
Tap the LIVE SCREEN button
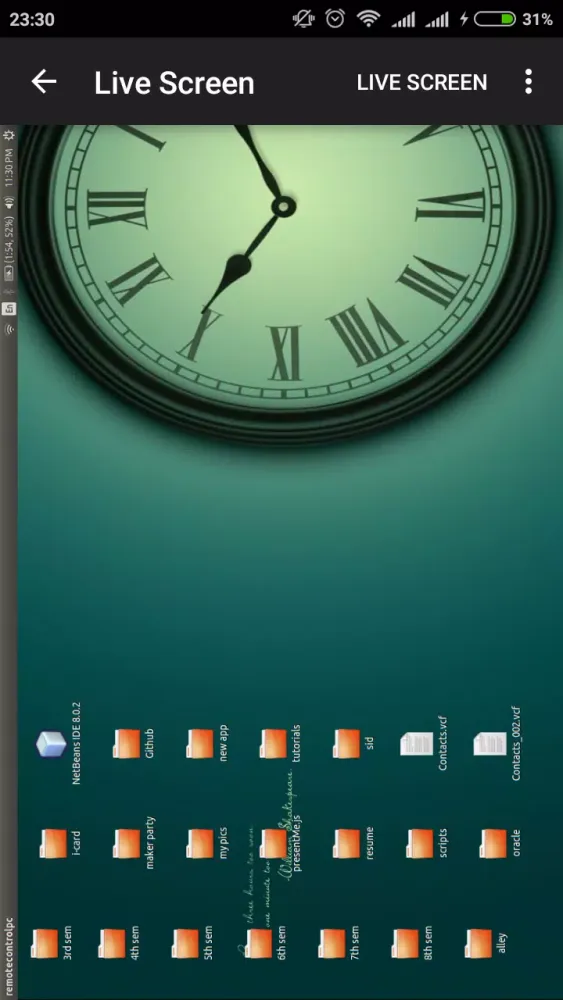tap(421, 82)
